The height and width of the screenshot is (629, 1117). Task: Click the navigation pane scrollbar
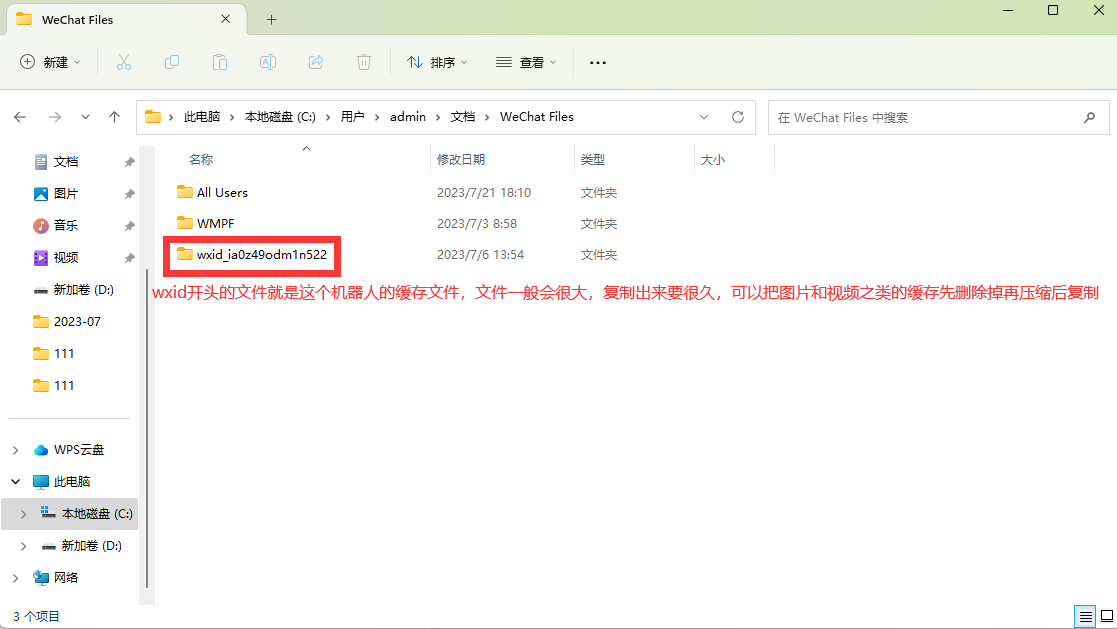[x=147, y=427]
